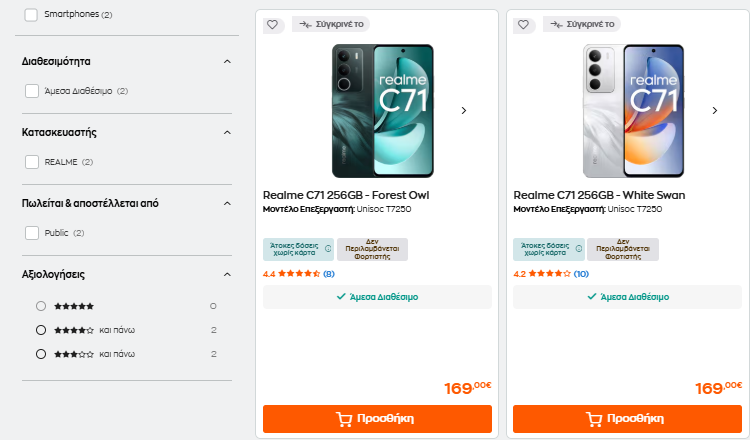Click the Forest Owl phone product image

tap(382, 110)
